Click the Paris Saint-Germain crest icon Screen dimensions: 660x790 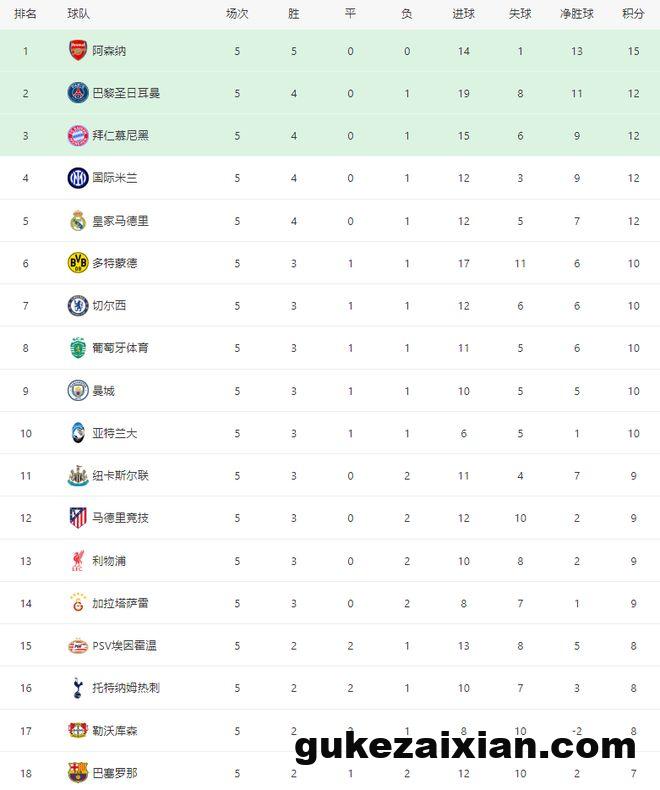78,93
